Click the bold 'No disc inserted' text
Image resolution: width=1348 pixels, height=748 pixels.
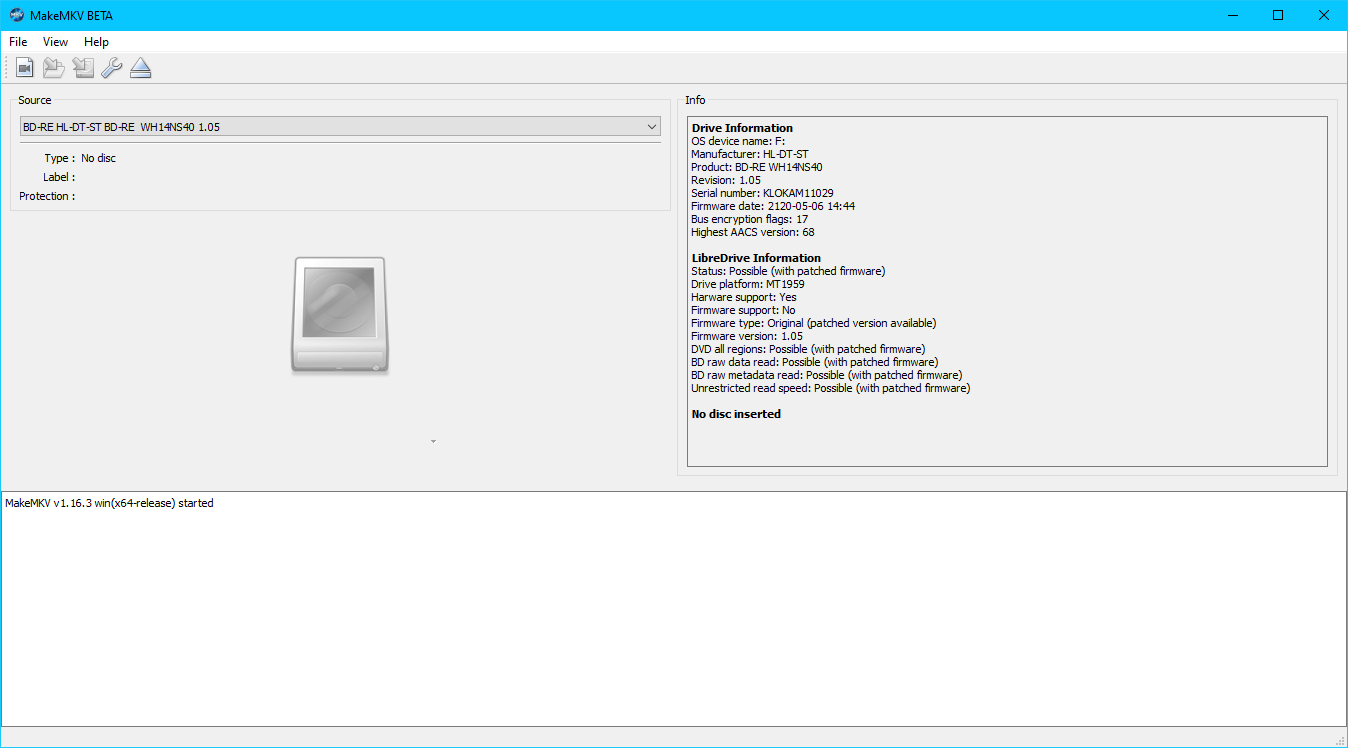tap(736, 414)
